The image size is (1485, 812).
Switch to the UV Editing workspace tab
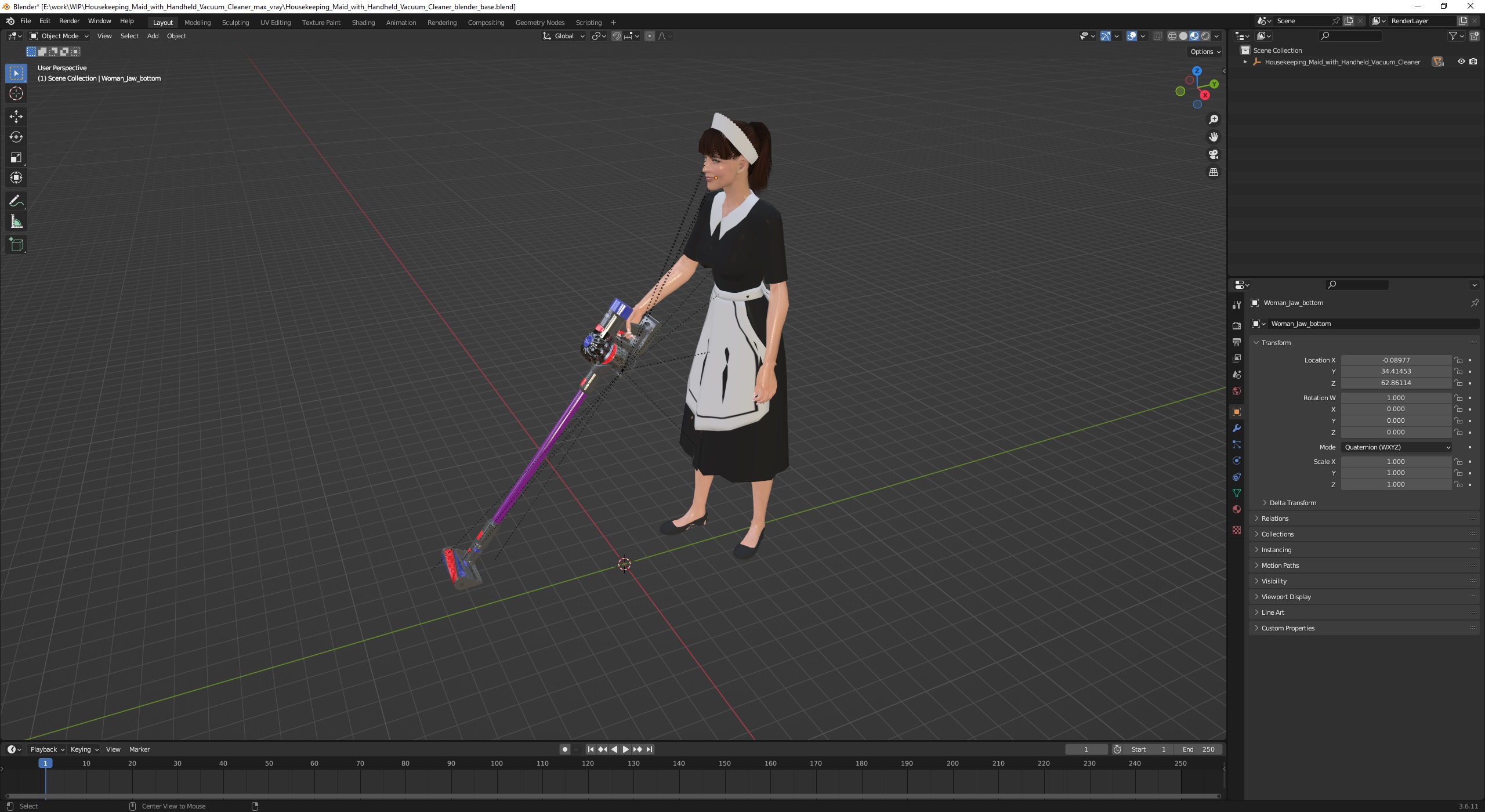pos(275,23)
